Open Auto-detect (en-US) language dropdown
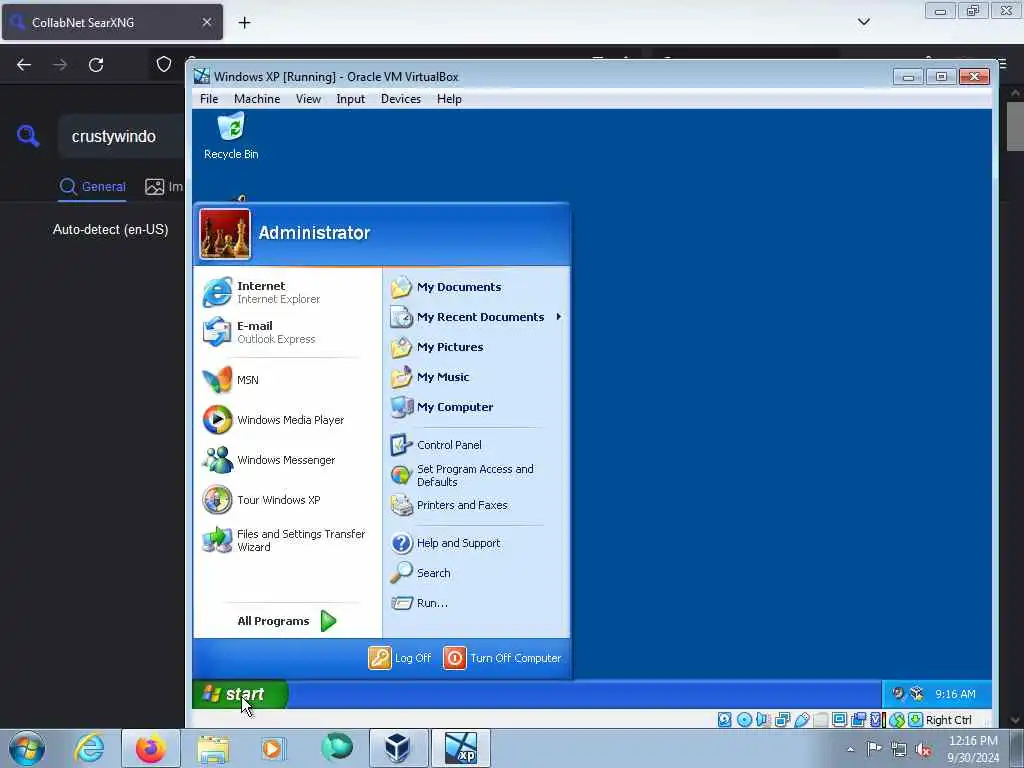Image resolution: width=1024 pixels, height=768 pixels. tap(110, 229)
